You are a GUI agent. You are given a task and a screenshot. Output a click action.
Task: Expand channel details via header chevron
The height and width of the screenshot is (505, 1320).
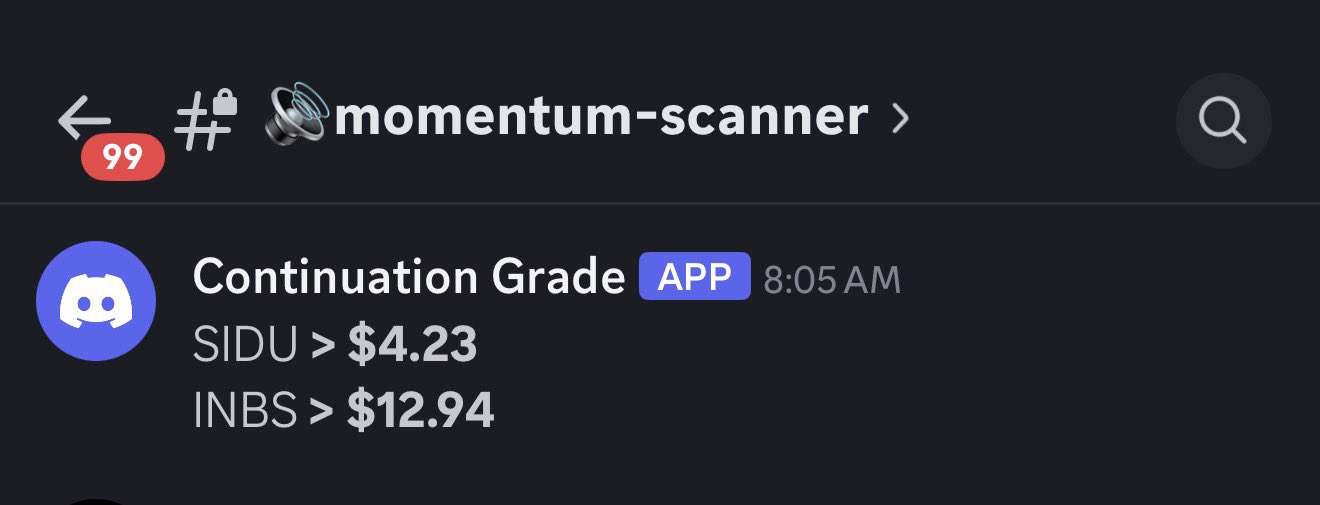tap(900, 120)
